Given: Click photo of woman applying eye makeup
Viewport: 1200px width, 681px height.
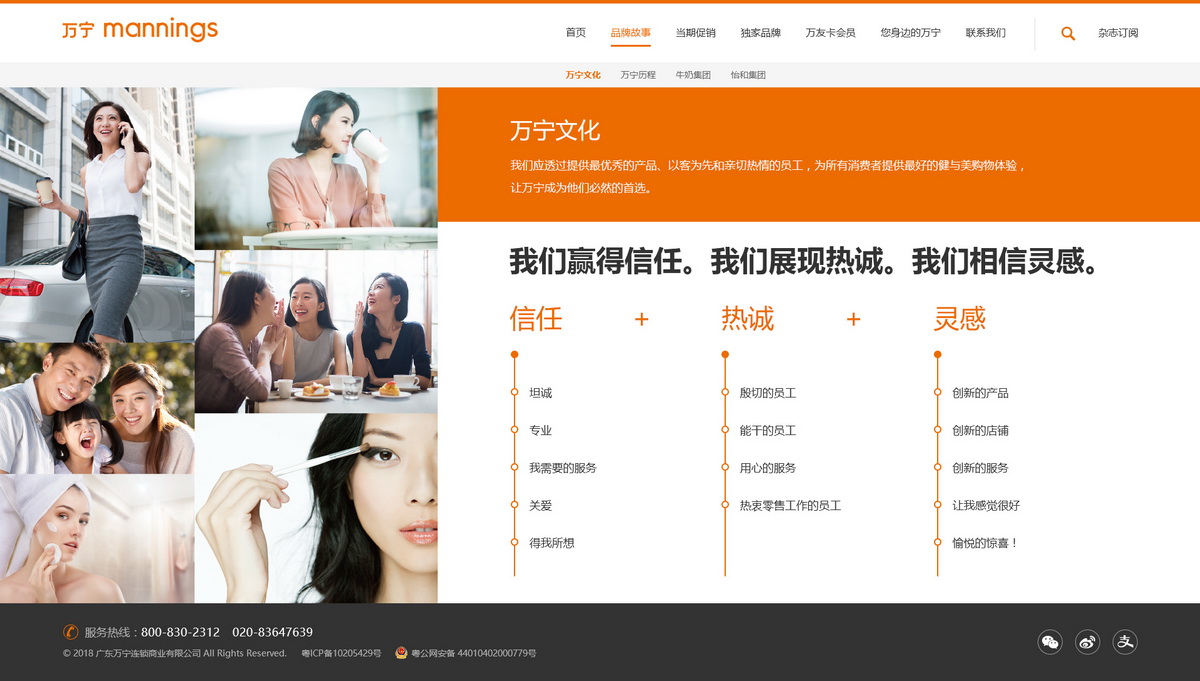Looking at the screenshot, I should pyautogui.click(x=316, y=508).
